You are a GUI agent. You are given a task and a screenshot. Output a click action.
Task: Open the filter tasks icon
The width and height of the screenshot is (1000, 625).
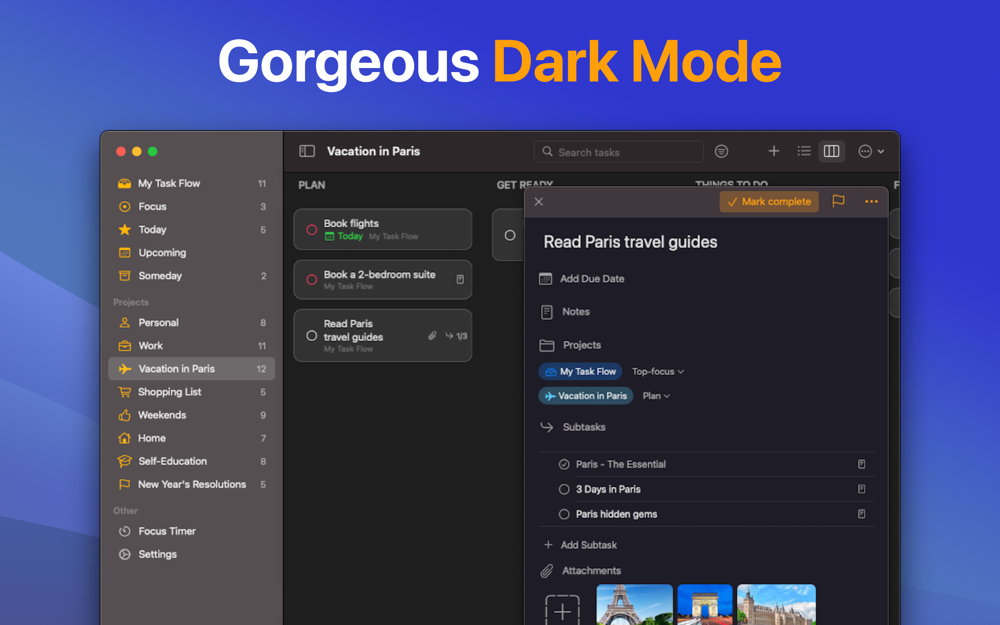(721, 151)
